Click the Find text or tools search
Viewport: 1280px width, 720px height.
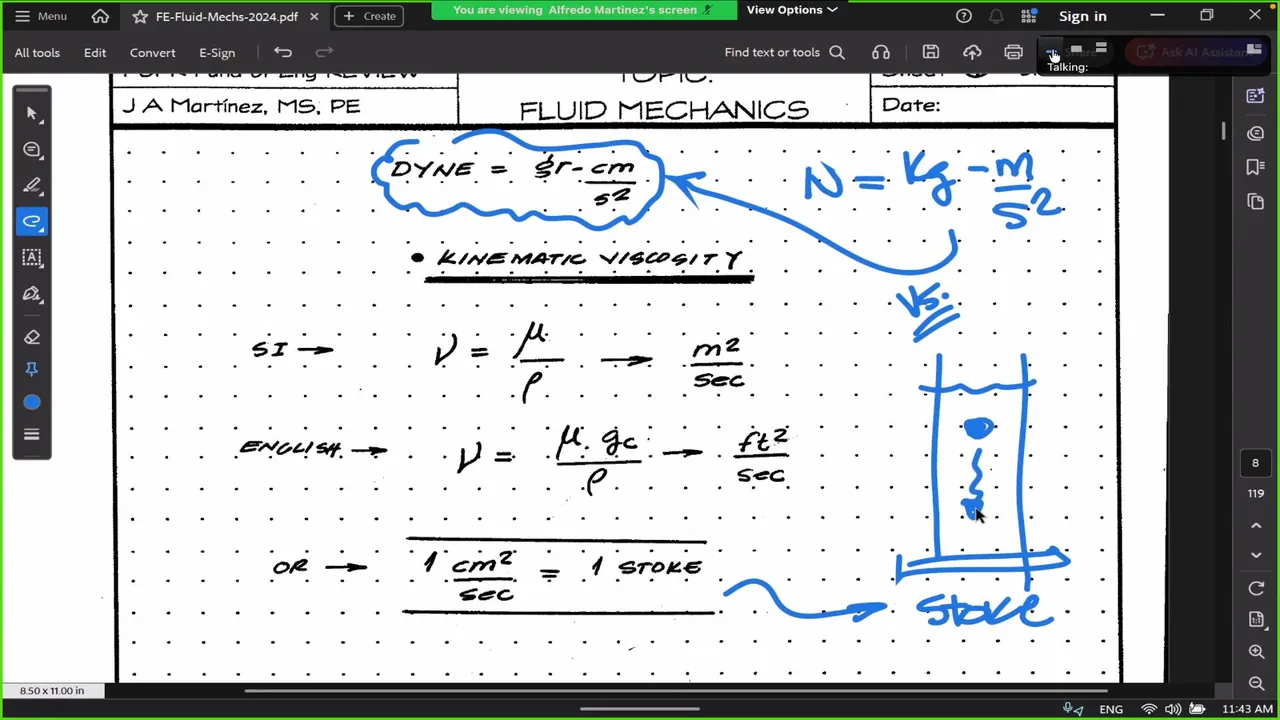coord(785,52)
